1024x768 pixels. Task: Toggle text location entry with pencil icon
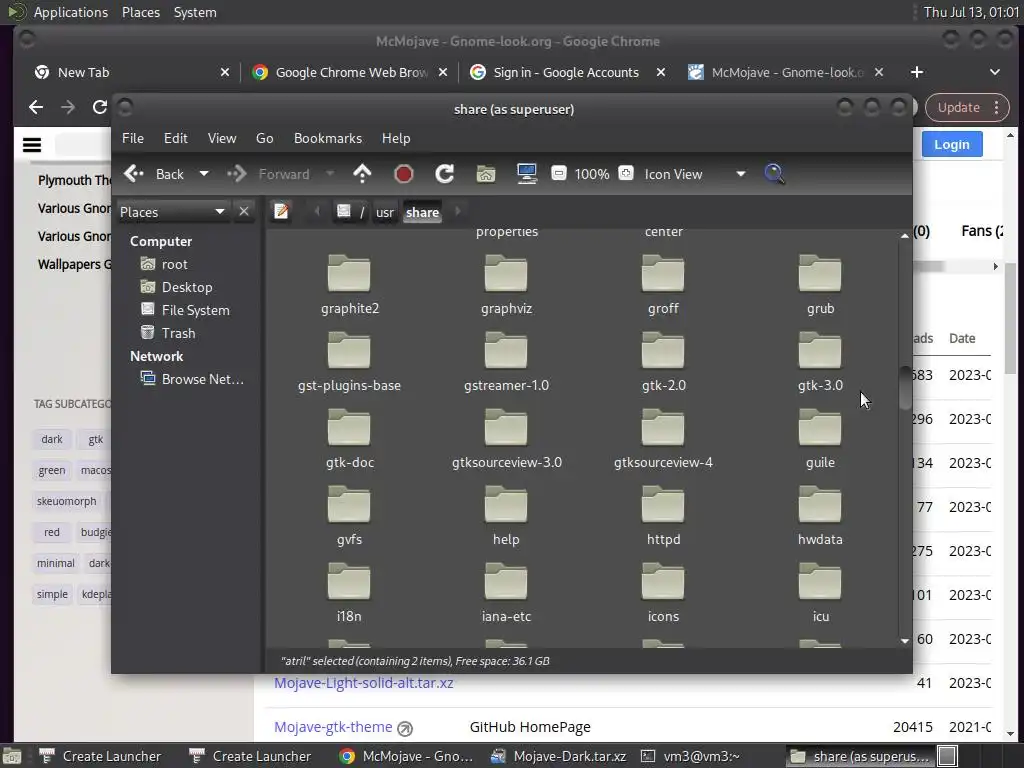(x=281, y=211)
